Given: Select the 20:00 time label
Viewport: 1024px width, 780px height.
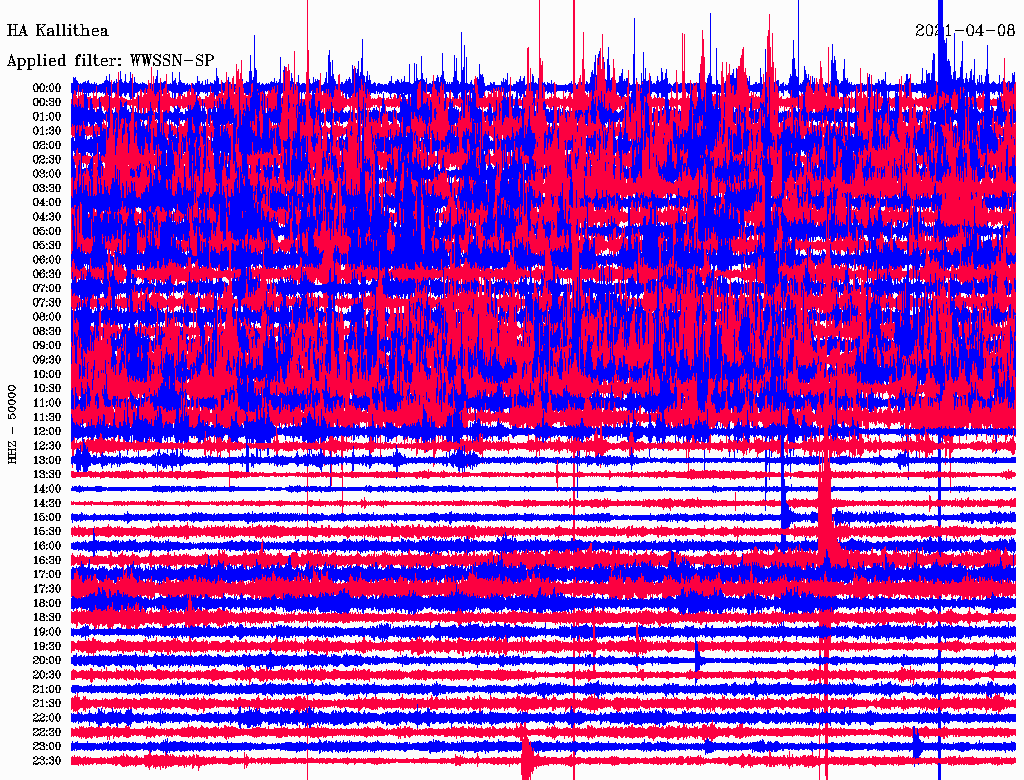Looking at the screenshot, I should (x=47, y=660).
